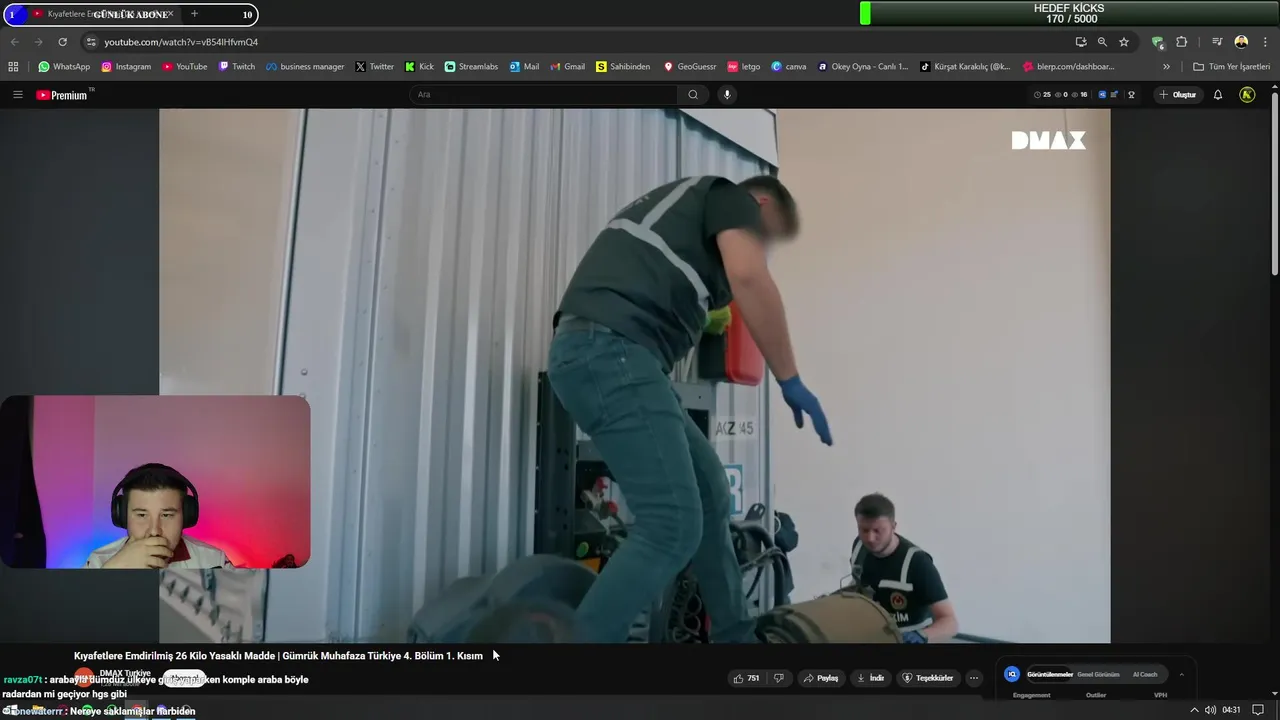Switch to the Görüntülenmeler tab

tap(1050, 675)
